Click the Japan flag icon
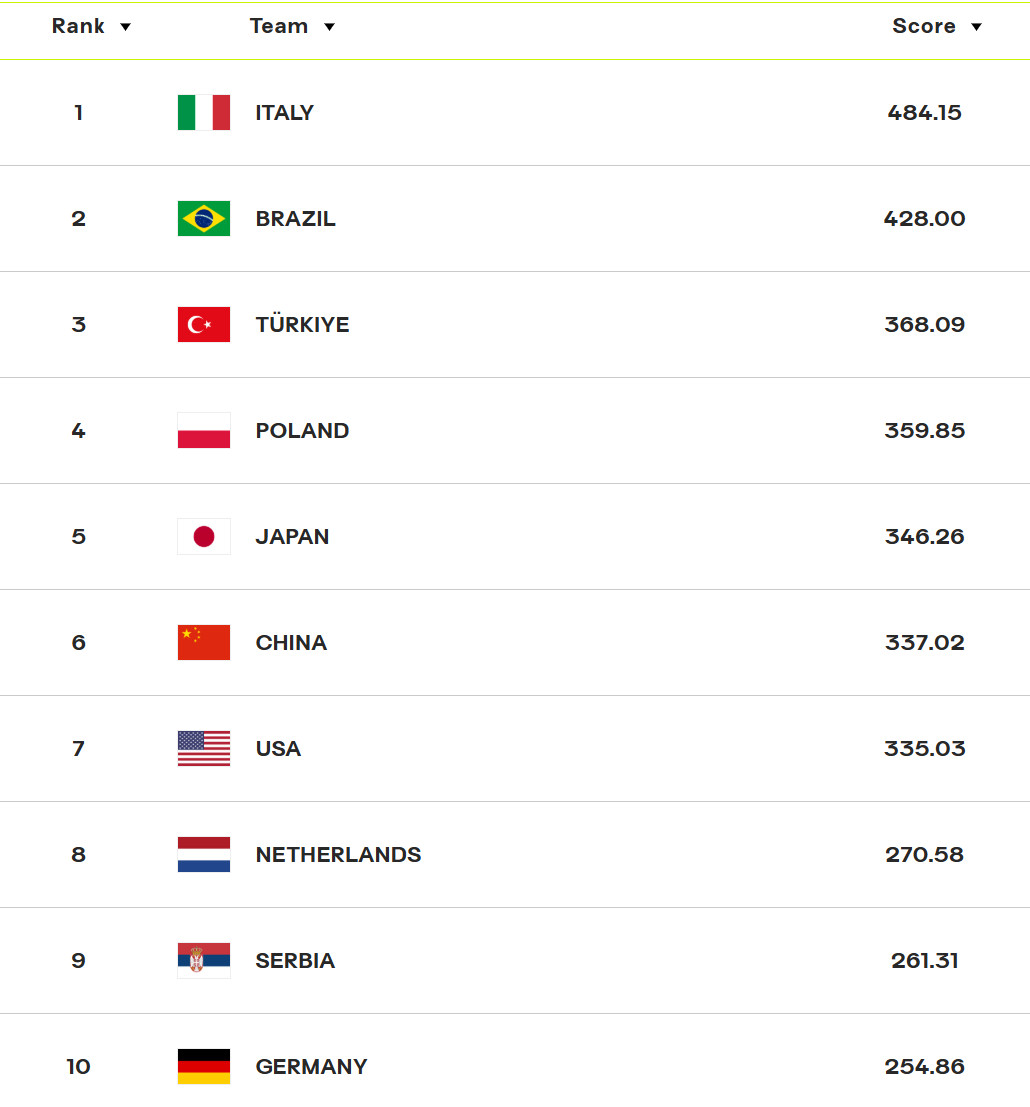The height and width of the screenshot is (1107, 1030). pyautogui.click(x=204, y=537)
